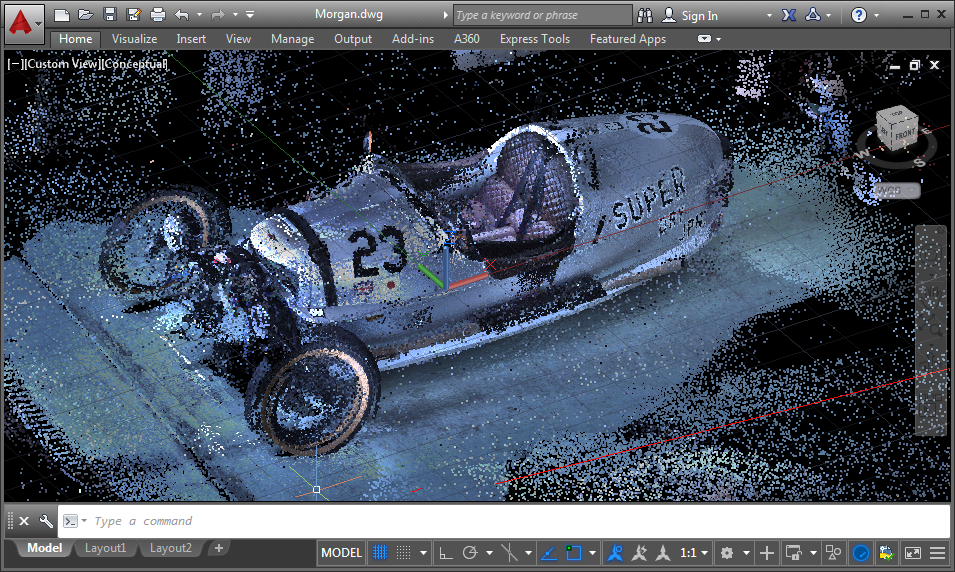Open the WCS coordinate system dropdown
955x572 pixels.
pyautogui.click(x=895, y=190)
